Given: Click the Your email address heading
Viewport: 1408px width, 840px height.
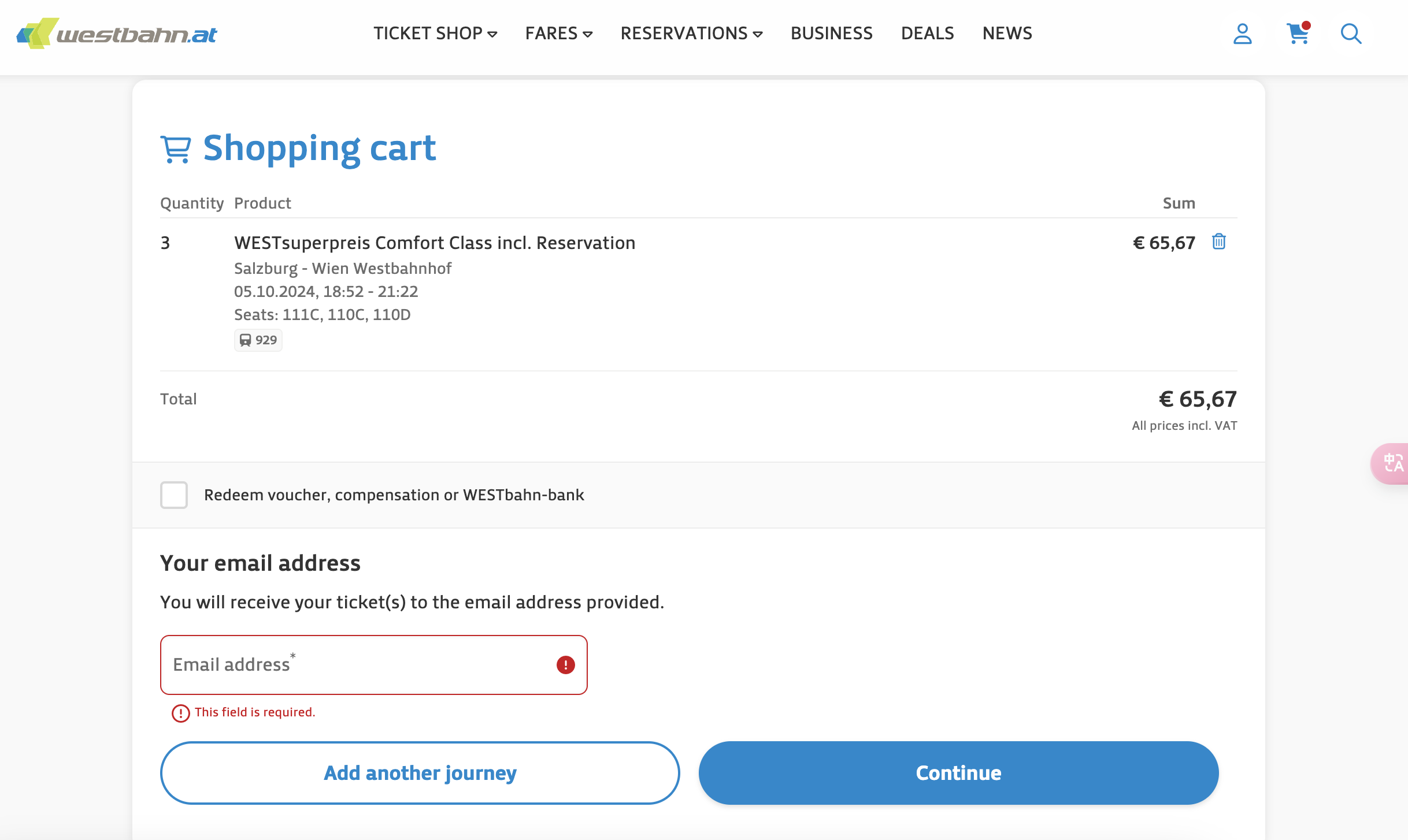Looking at the screenshot, I should (x=260, y=563).
